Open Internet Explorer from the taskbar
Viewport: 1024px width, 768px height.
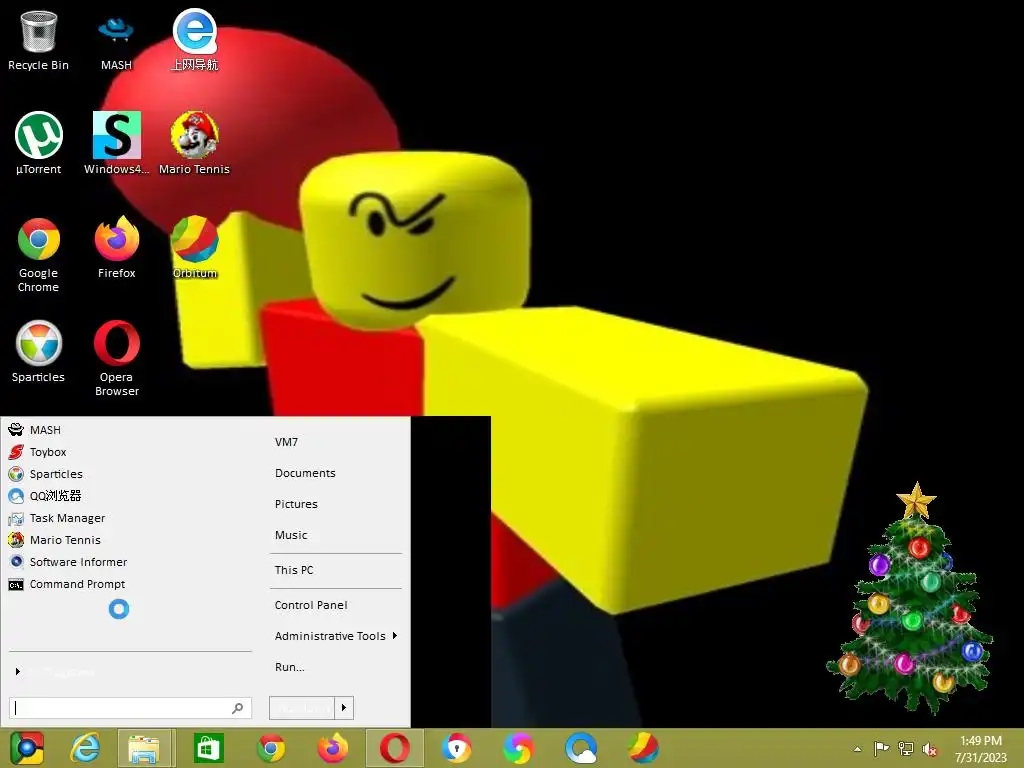click(x=85, y=748)
